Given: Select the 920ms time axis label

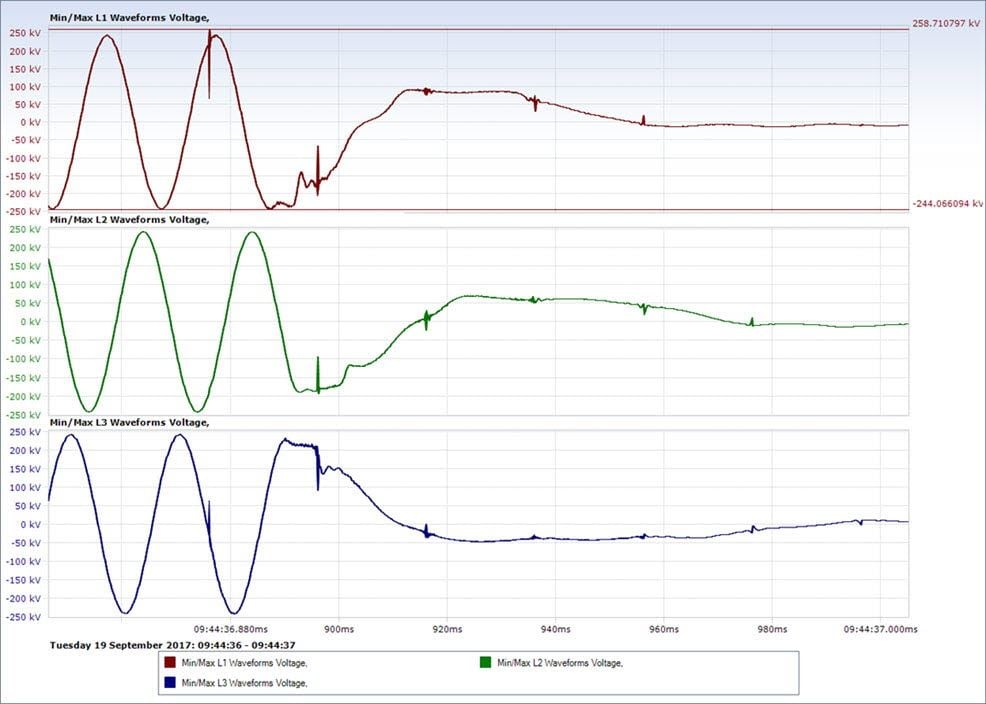Looking at the screenshot, I should pos(447,629).
